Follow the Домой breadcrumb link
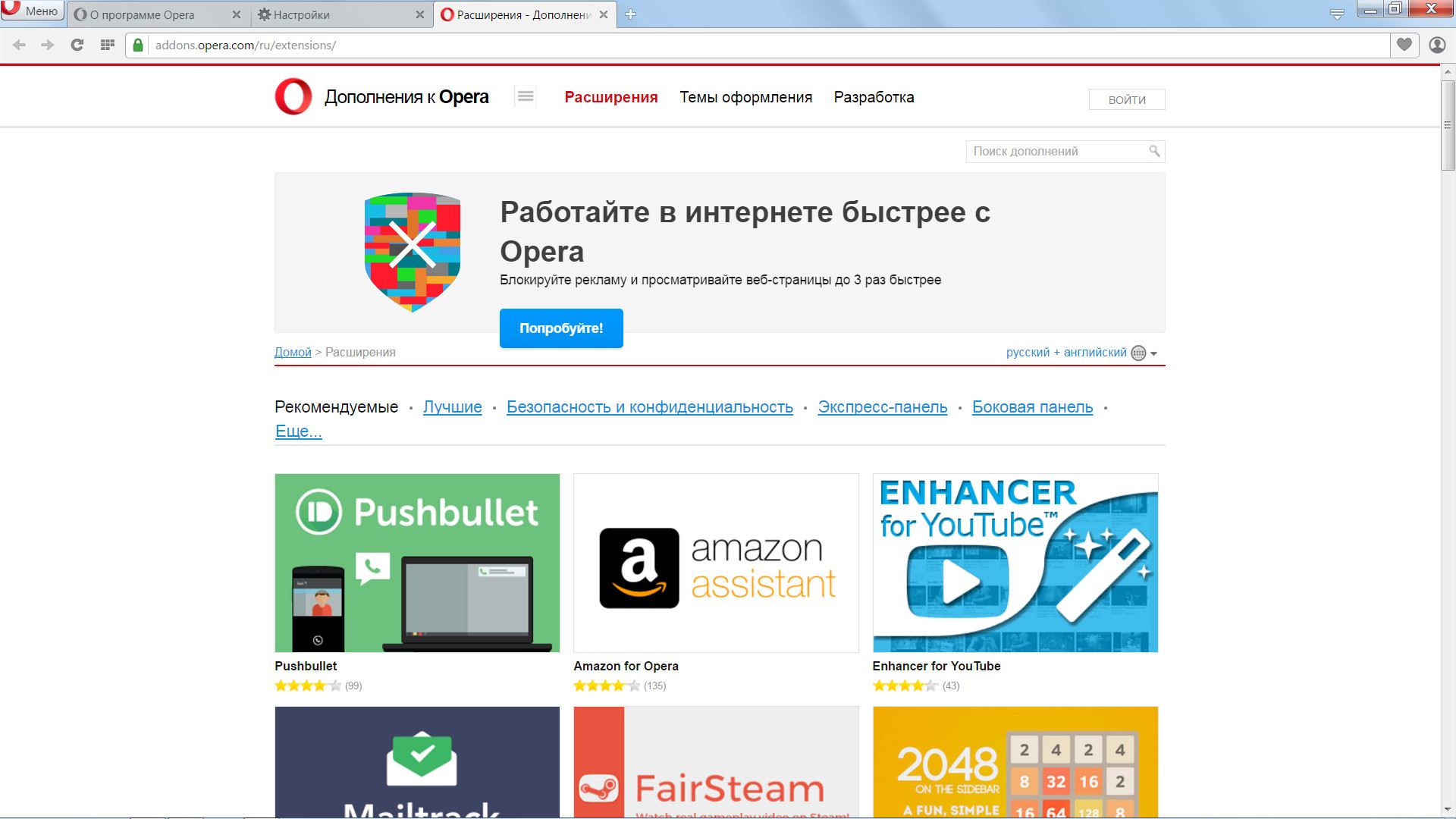Screen dimensions: 1456x819 [293, 353]
